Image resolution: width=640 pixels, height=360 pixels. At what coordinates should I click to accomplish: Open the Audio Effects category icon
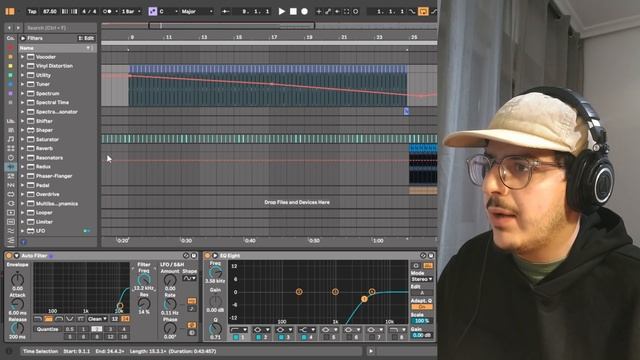tap(11, 167)
